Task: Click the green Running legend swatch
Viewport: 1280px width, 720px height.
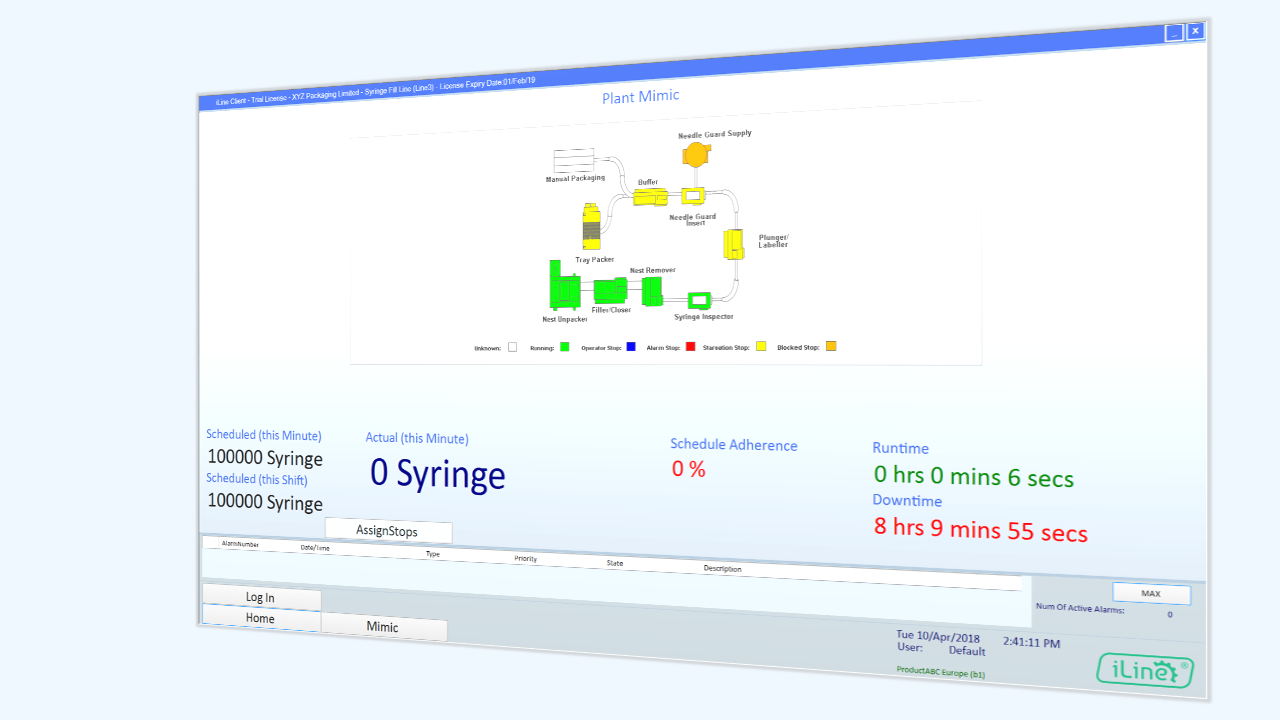Action: pos(564,346)
